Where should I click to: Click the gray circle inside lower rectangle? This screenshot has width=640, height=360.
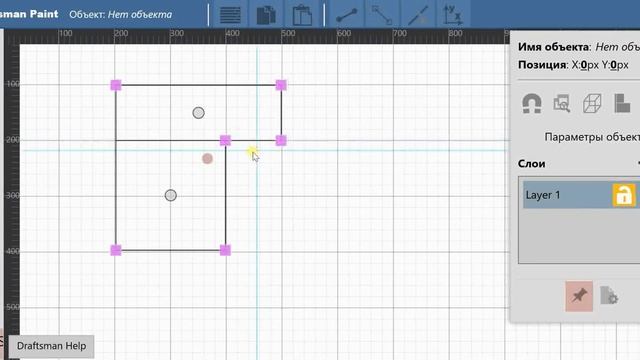pos(171,195)
